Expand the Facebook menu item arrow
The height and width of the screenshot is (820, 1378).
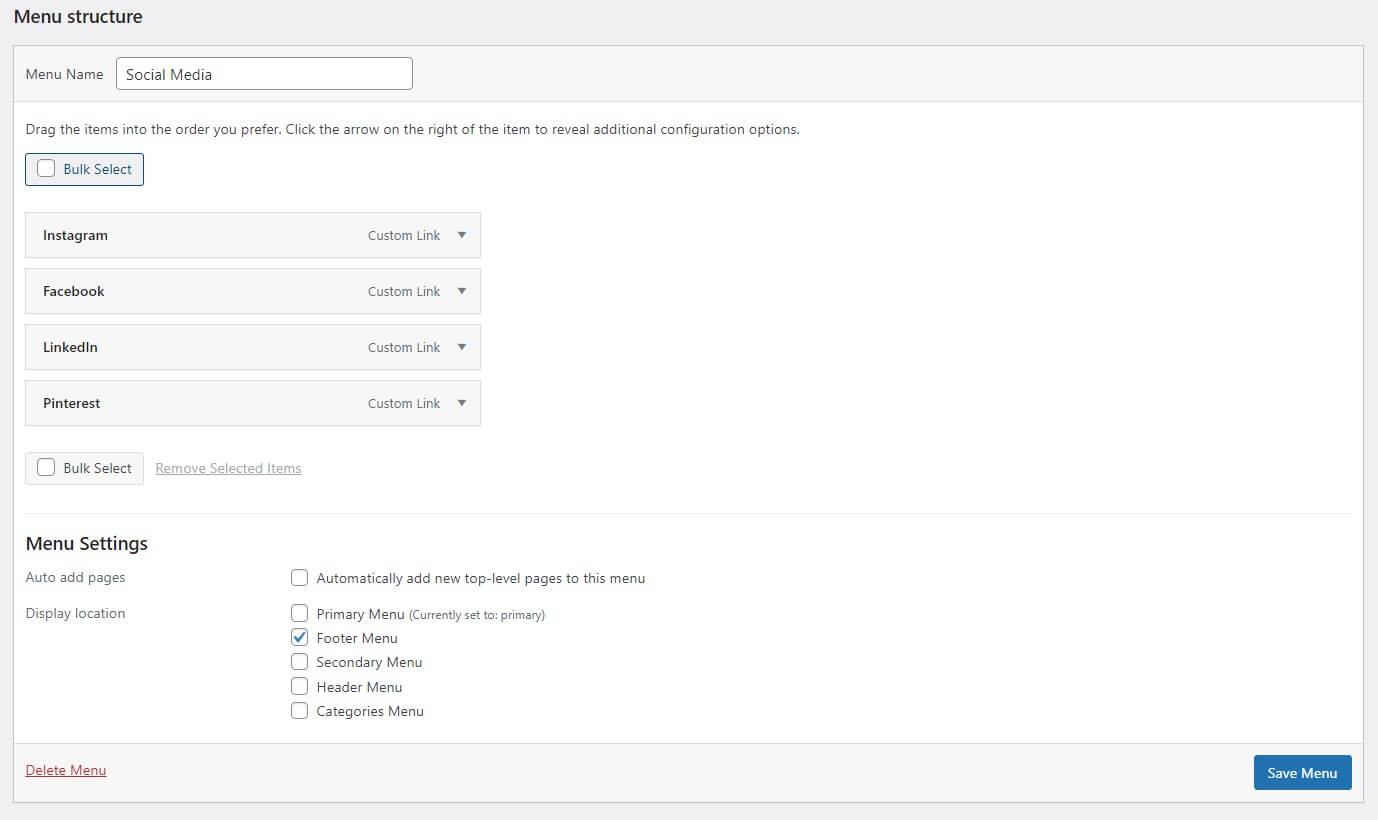[461, 291]
